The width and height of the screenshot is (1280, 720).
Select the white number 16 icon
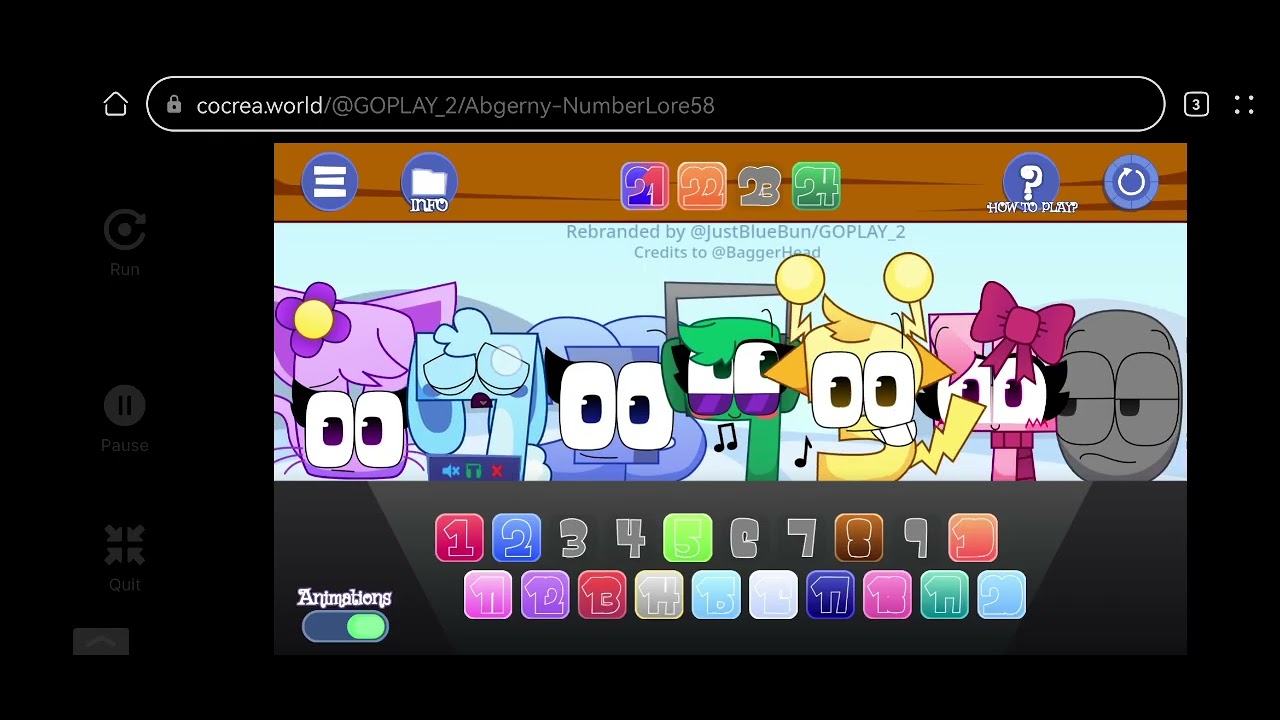tap(773, 595)
